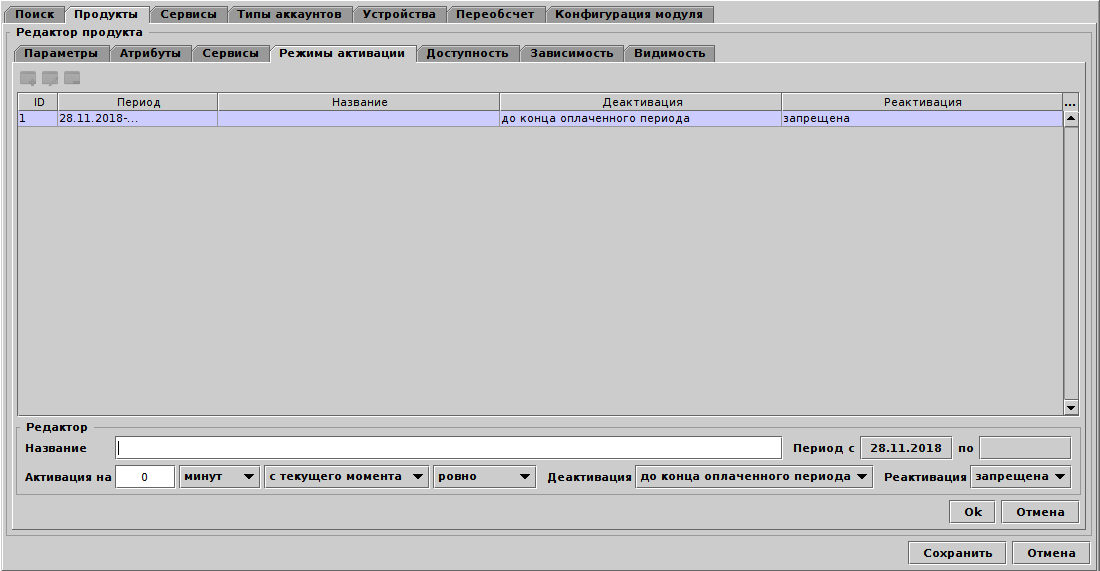The image size is (1100, 571).
Task: Open the Доступность sub-tab
Action: tap(467, 53)
